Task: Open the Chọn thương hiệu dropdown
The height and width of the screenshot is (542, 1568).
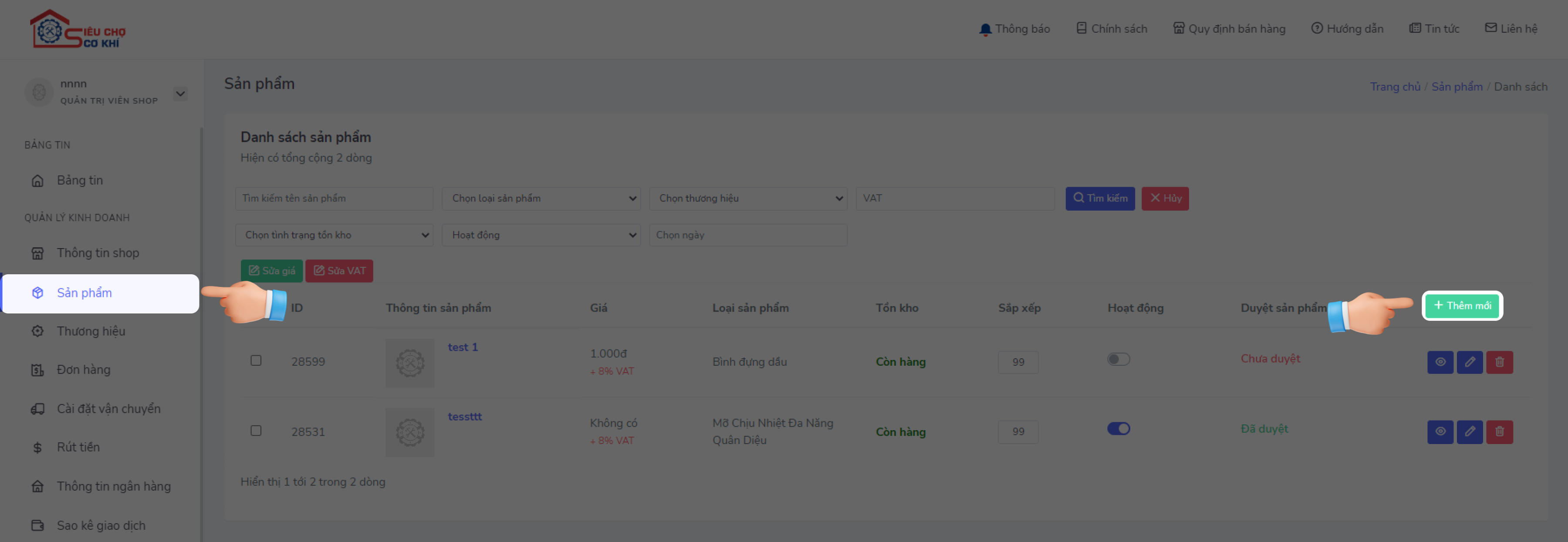Action: pos(748,199)
